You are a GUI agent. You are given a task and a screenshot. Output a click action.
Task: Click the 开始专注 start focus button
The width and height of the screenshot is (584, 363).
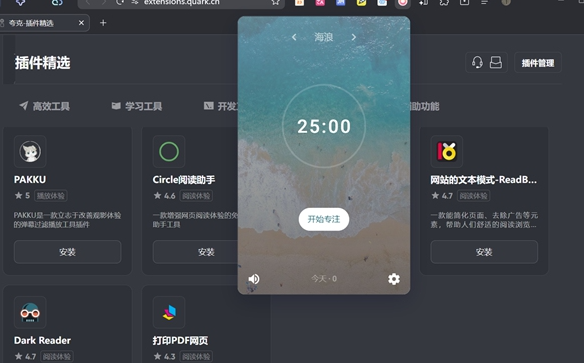tap(324, 219)
